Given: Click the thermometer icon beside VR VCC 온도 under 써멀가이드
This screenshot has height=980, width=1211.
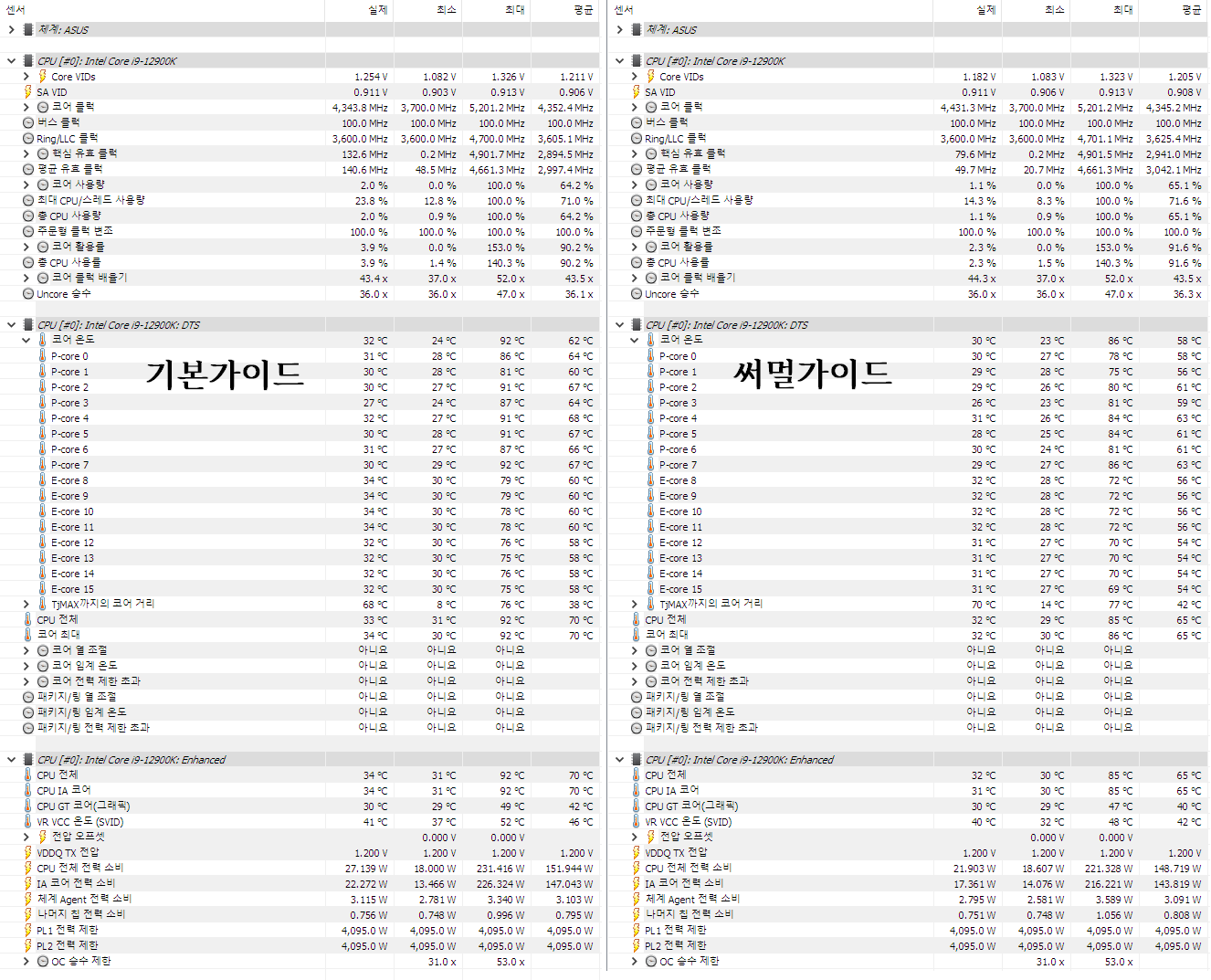Looking at the screenshot, I should 636,822.
